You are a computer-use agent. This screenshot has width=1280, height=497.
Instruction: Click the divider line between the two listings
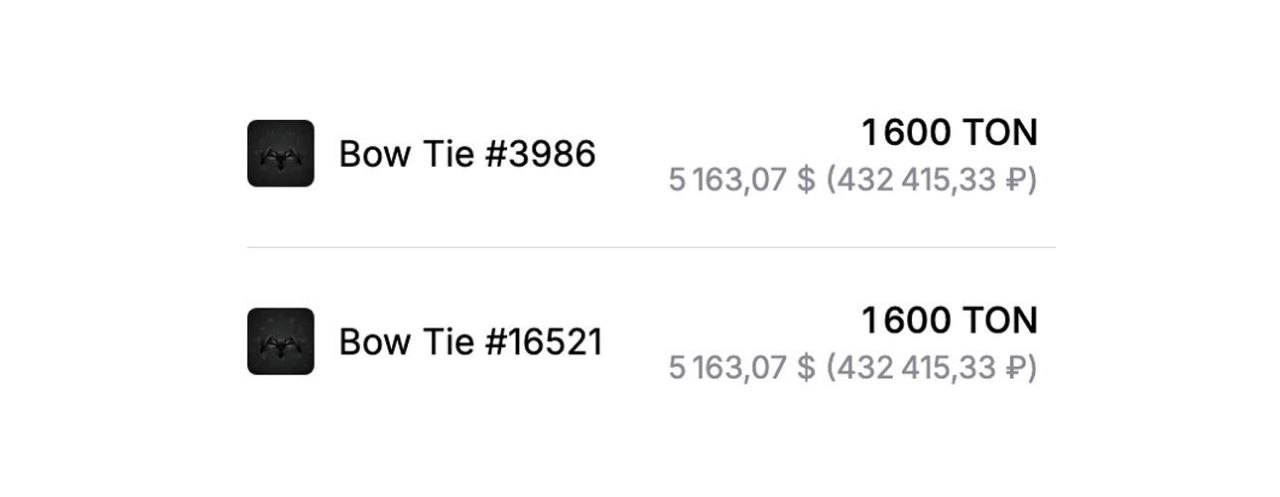point(651,247)
